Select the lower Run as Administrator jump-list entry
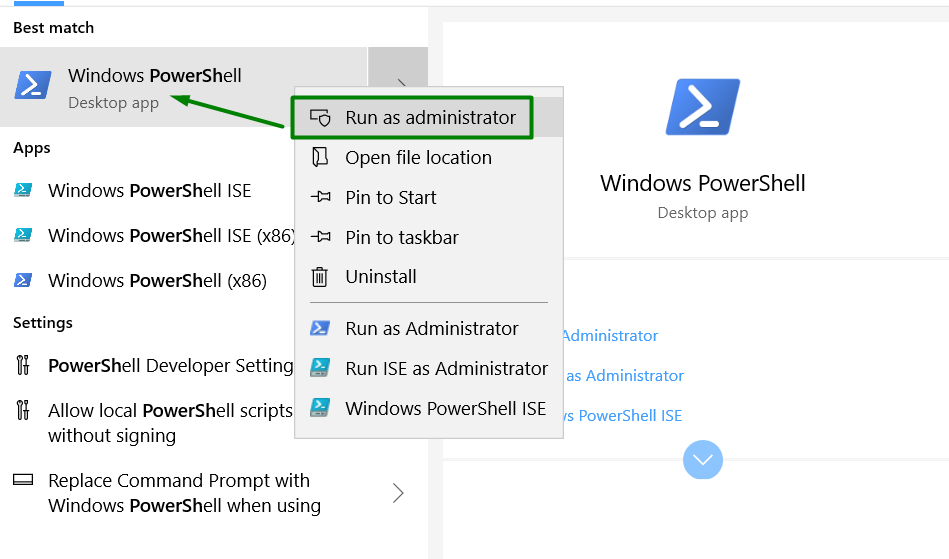Image resolution: width=949 pixels, height=559 pixels. pyautogui.click(x=429, y=328)
